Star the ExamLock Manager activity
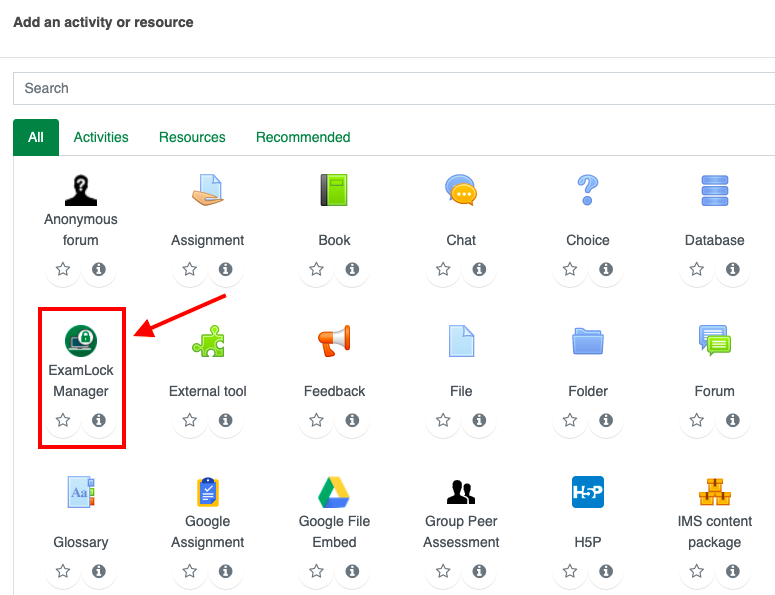 [63, 421]
